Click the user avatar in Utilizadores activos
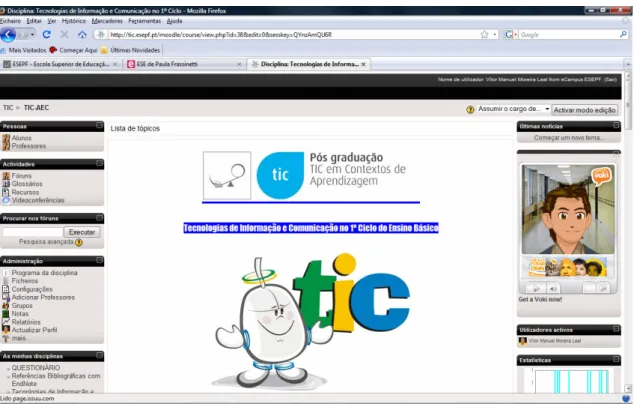The height and width of the screenshot is (404, 634). tap(523, 341)
